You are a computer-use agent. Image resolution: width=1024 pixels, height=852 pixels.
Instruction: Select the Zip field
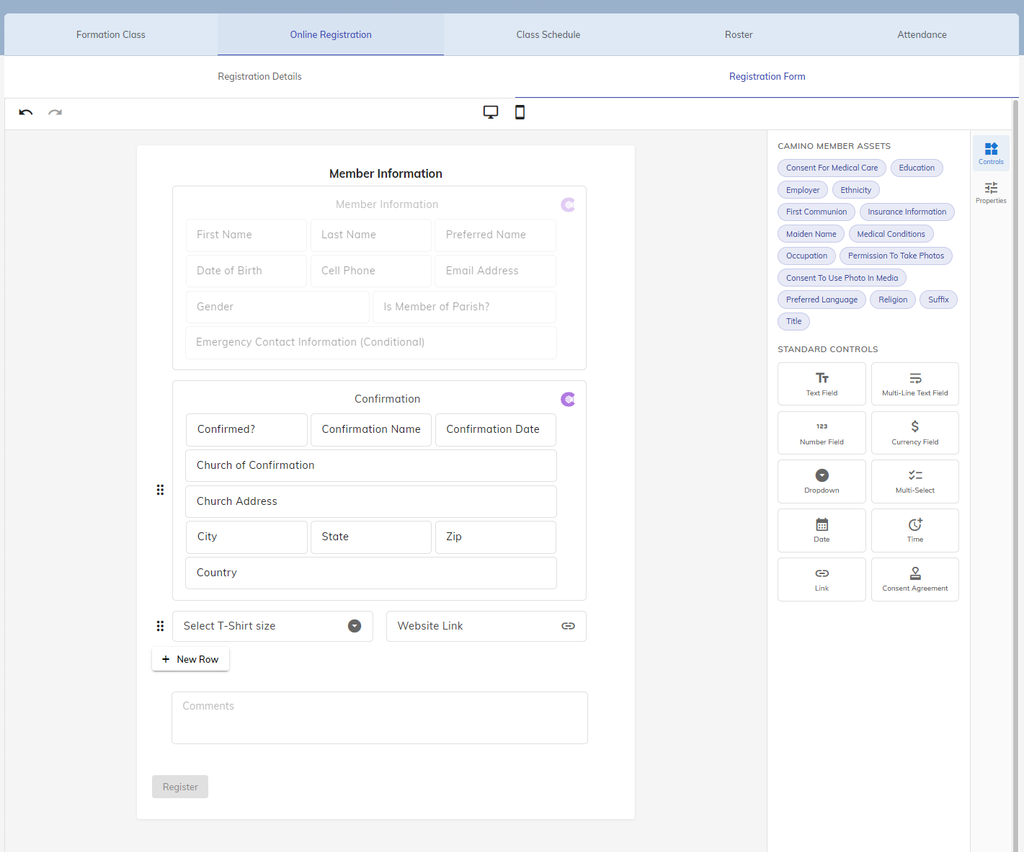click(496, 537)
